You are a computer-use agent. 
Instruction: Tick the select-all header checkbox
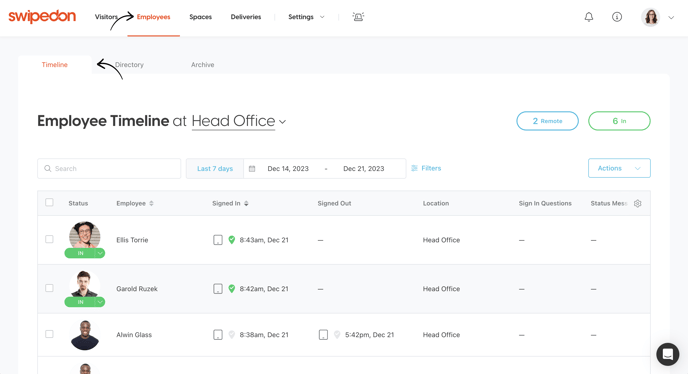coord(49,202)
